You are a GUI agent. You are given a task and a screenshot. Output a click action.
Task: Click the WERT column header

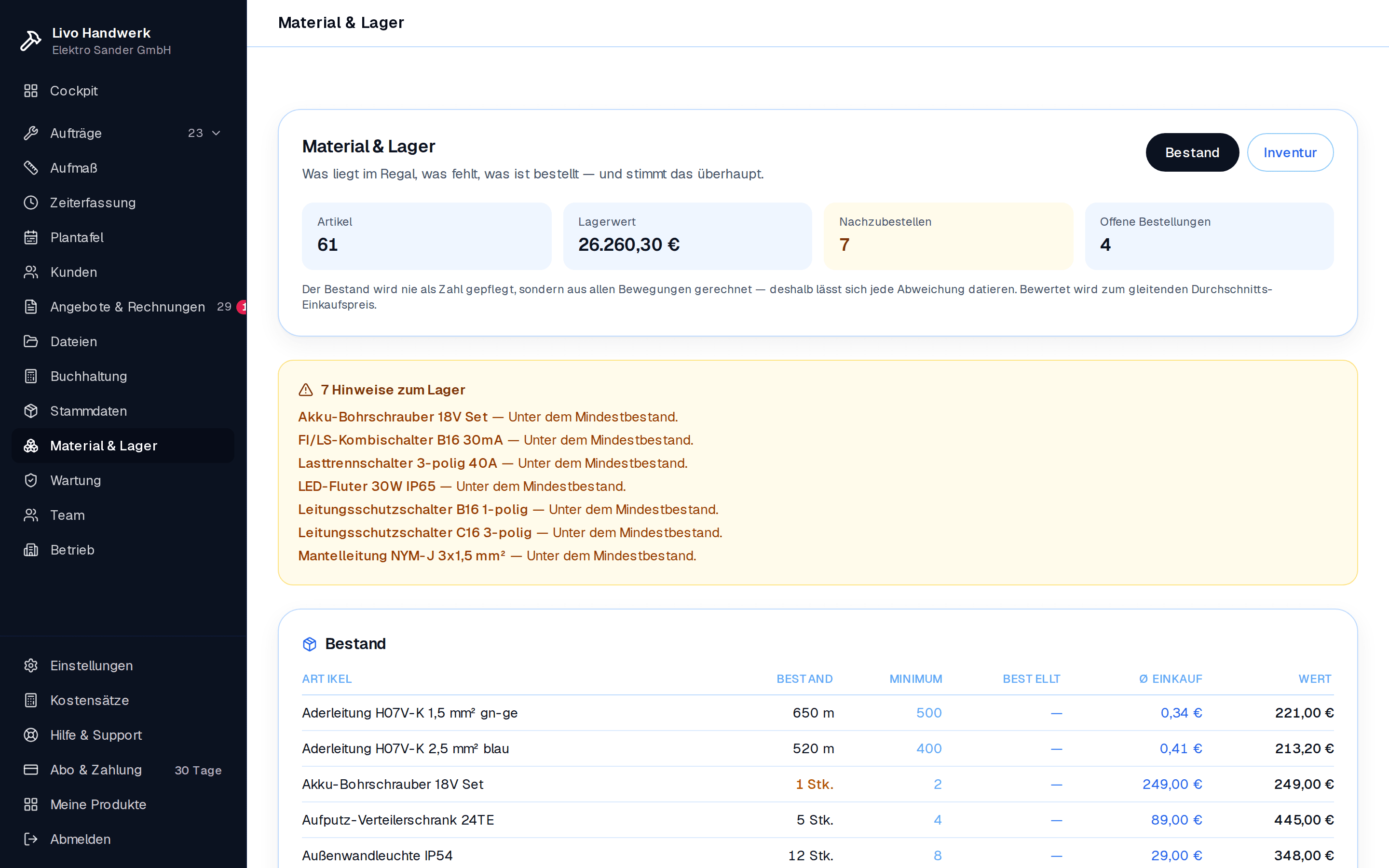pos(1314,678)
